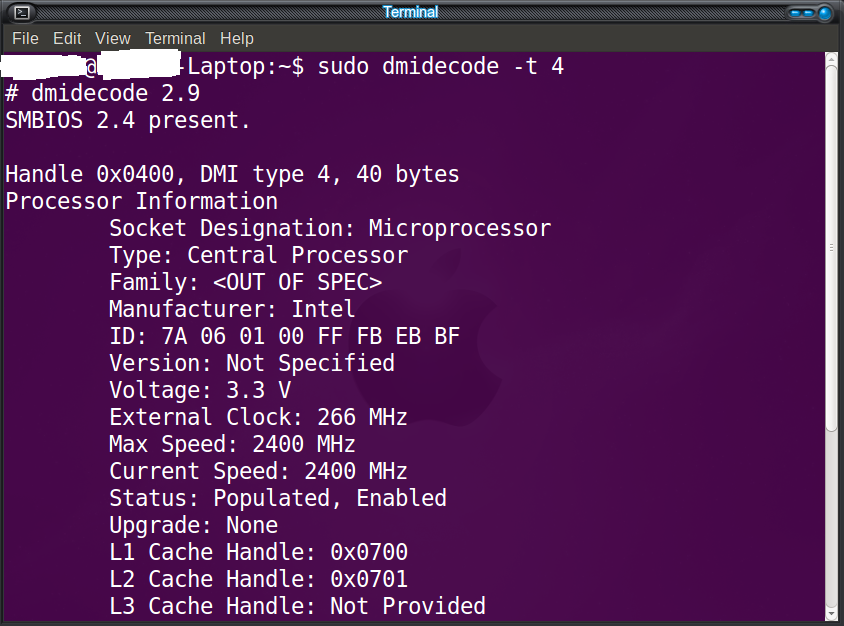Click the 'Socket Designation: Microprocessor' line
844x626 pixels.
tap(330, 228)
